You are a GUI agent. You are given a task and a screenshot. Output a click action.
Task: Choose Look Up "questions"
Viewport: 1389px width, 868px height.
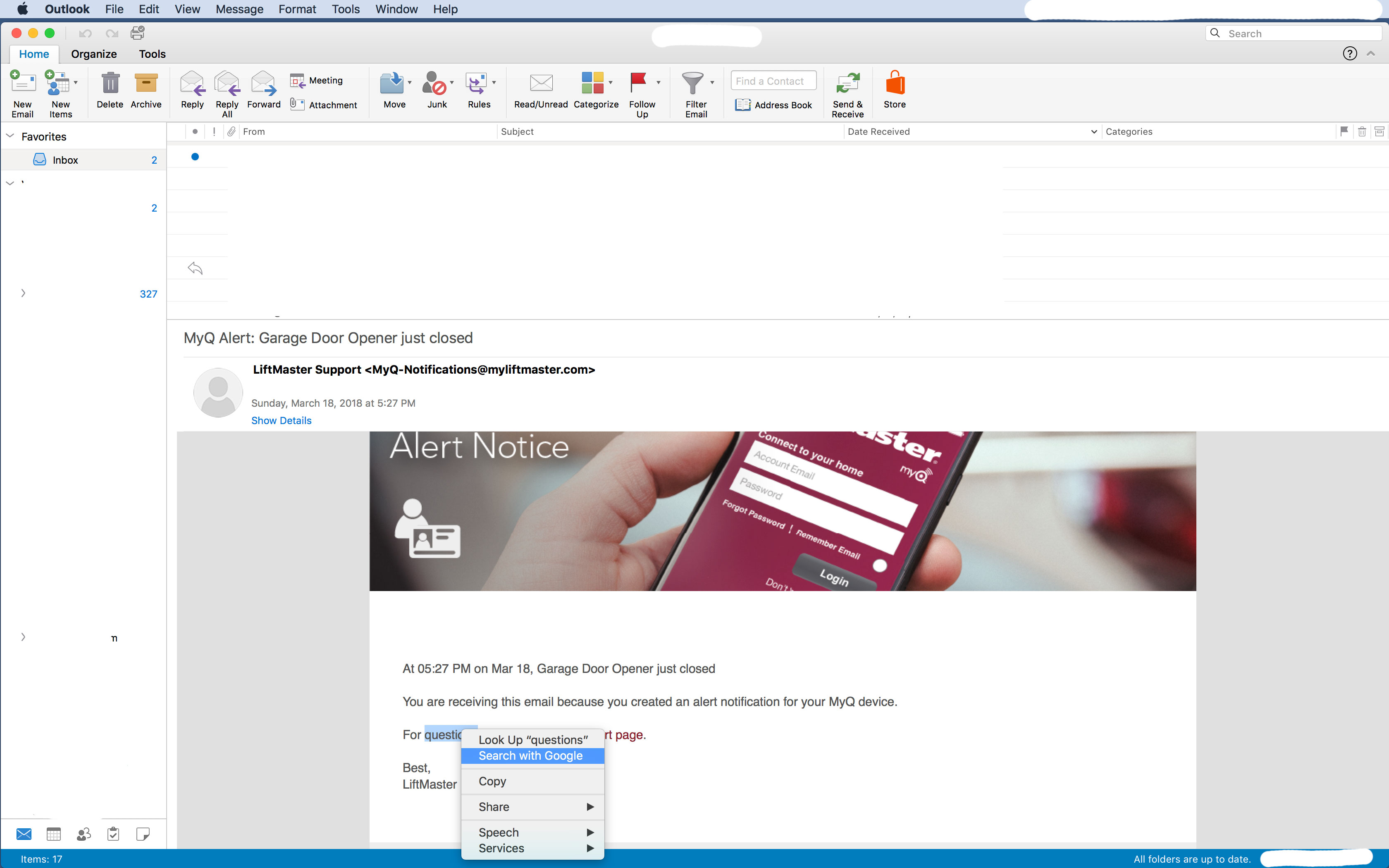pyautogui.click(x=532, y=740)
